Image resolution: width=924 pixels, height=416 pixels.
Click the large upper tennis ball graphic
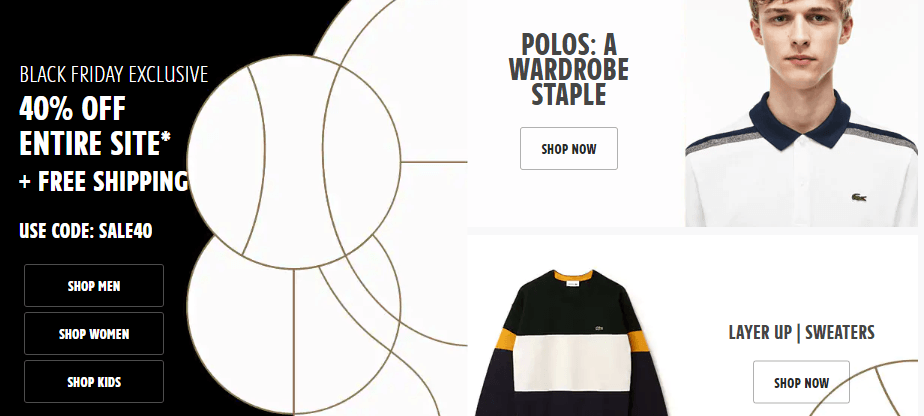tap(294, 162)
